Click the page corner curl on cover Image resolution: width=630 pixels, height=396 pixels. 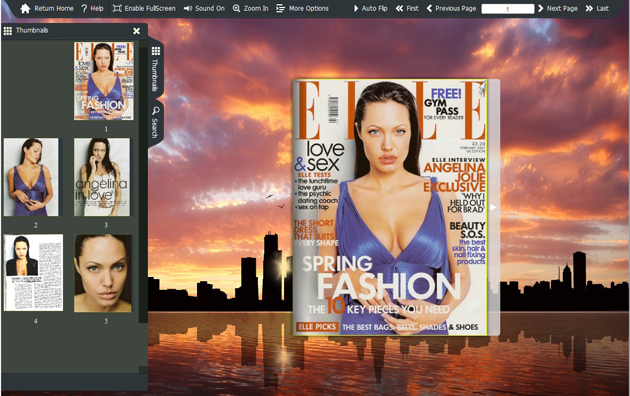point(483,86)
